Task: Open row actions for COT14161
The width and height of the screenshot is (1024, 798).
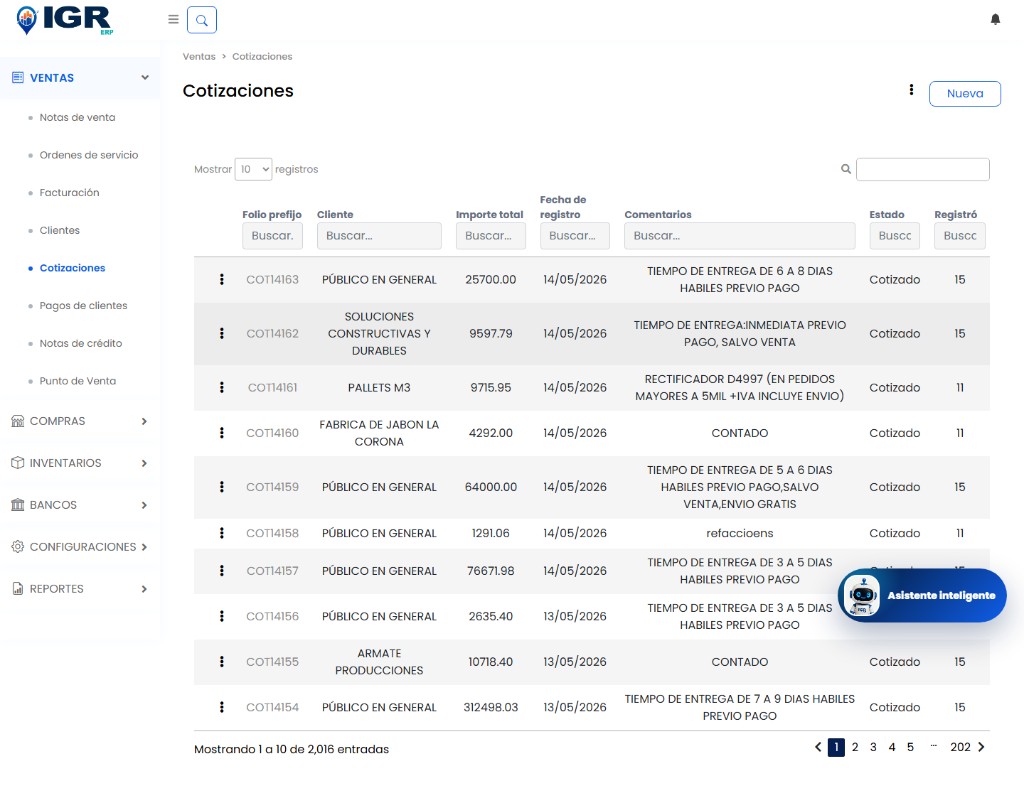Action: [x=222, y=387]
